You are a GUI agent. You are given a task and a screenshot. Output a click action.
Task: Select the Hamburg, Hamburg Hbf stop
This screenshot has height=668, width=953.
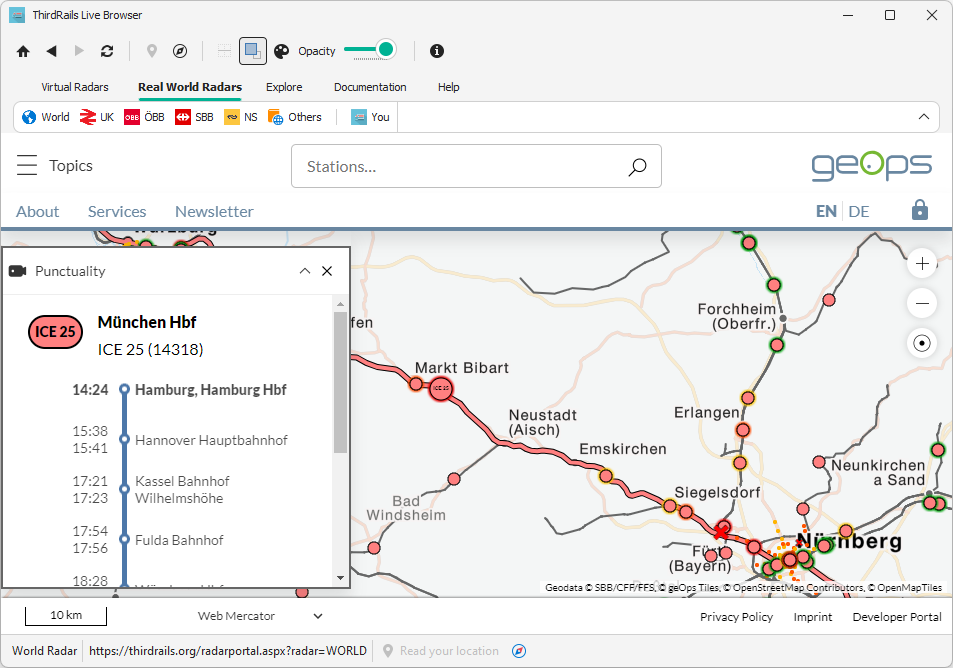pyautogui.click(x=210, y=390)
